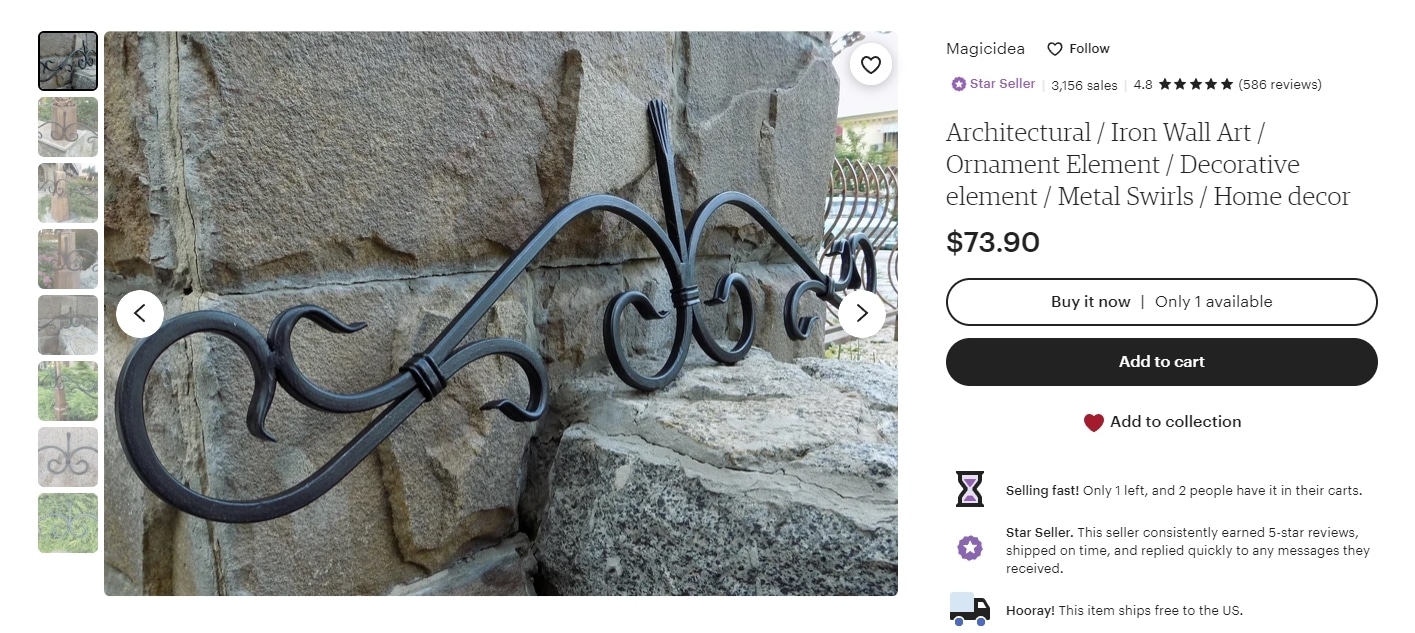
Task: Click Buy it now button
Action: point(1162,302)
